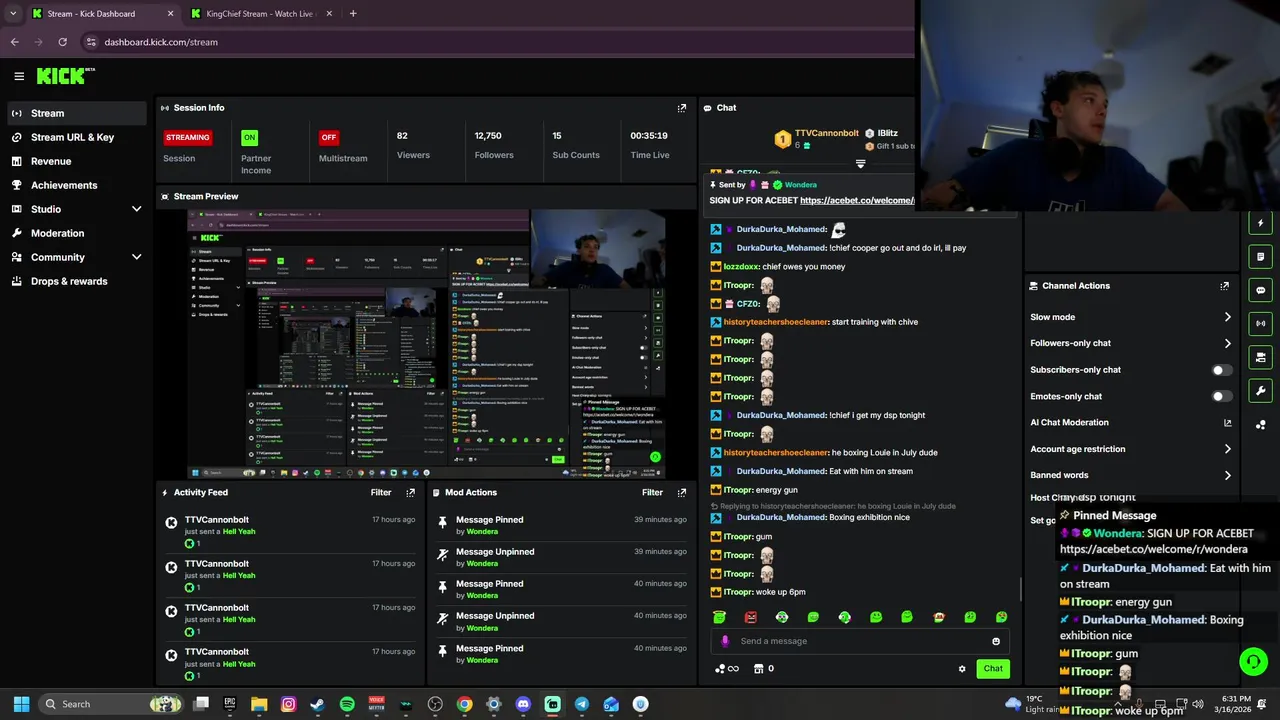Open AI Chat Moderation external link

point(1227,423)
